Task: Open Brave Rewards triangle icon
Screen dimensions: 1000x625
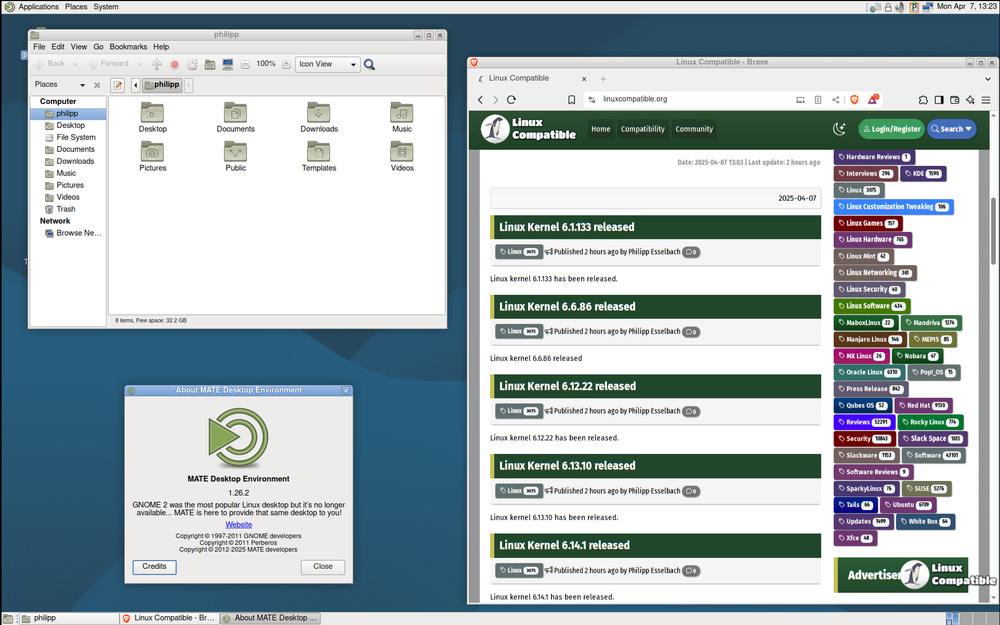Action: (x=873, y=99)
